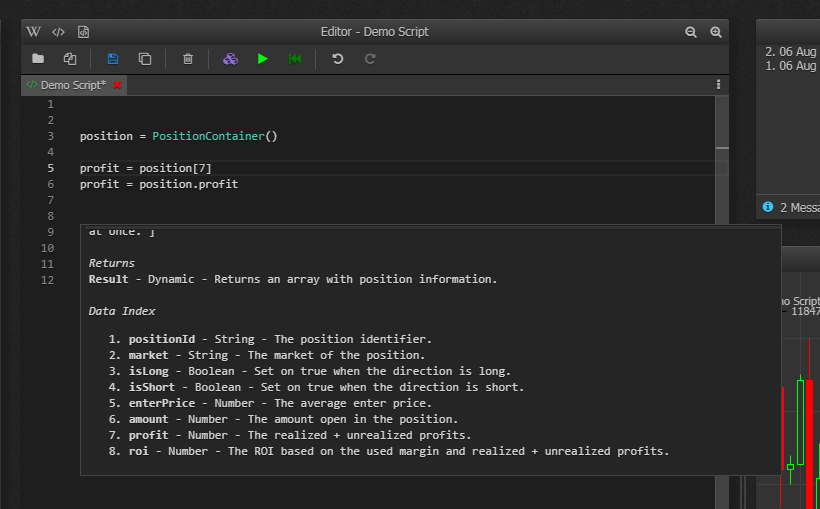Click the first '1. 06 Aug' log entry
The image size is (820, 509).
click(x=790, y=66)
